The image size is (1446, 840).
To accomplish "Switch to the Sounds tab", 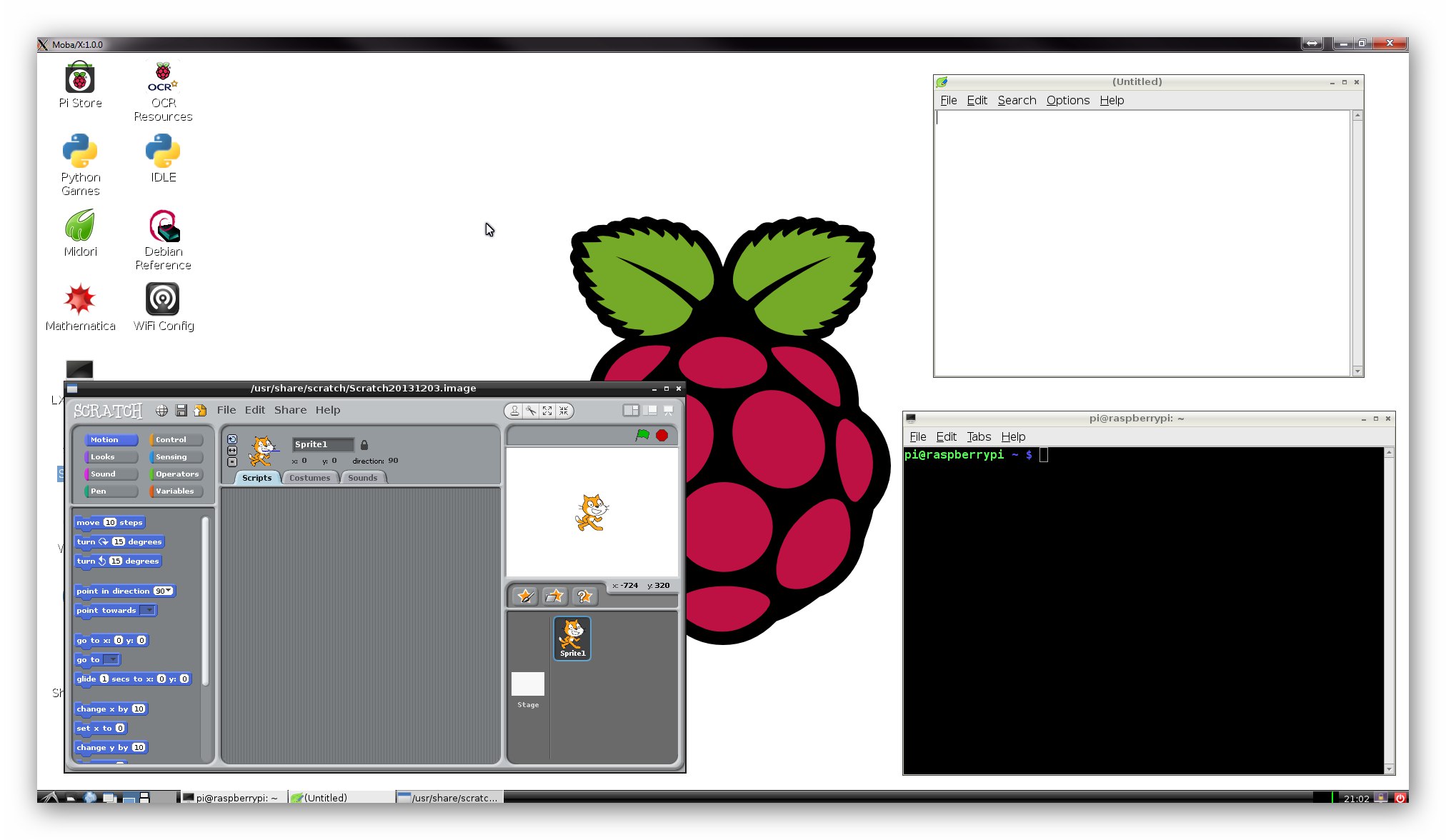I will [363, 478].
